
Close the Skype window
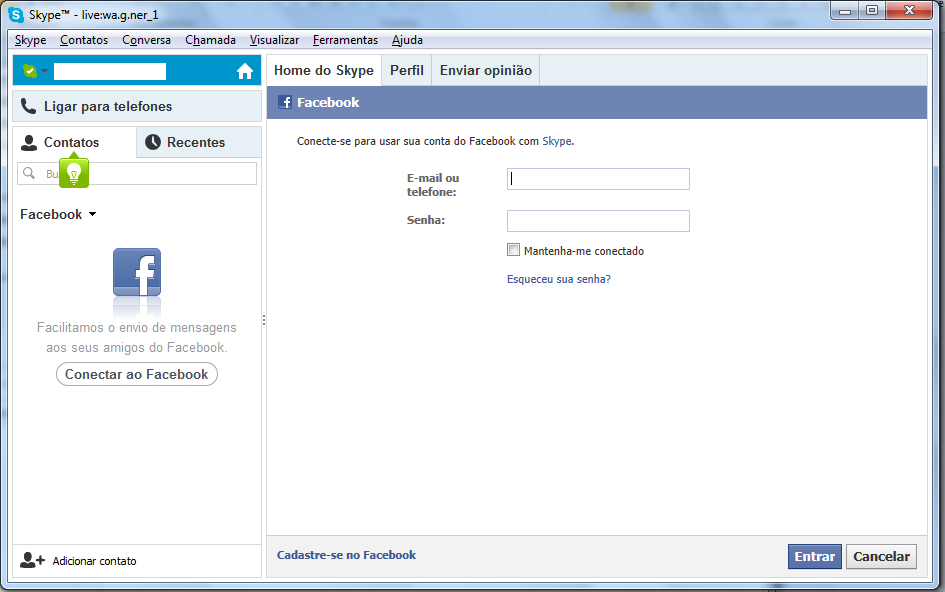(x=909, y=11)
